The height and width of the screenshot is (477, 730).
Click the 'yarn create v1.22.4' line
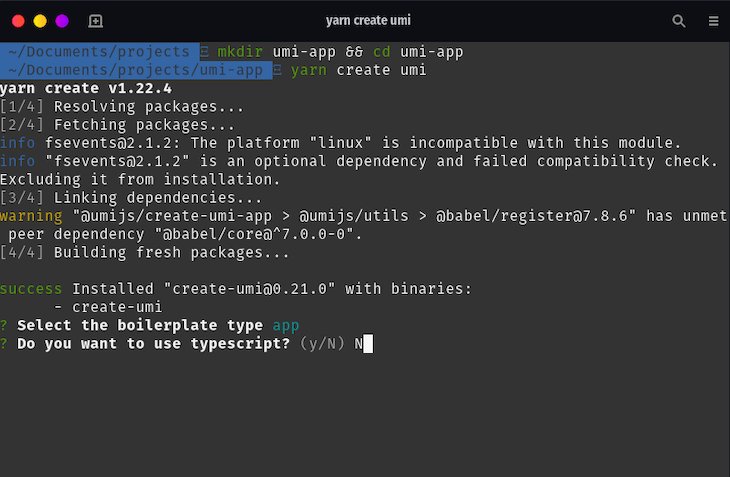[x=86, y=88]
